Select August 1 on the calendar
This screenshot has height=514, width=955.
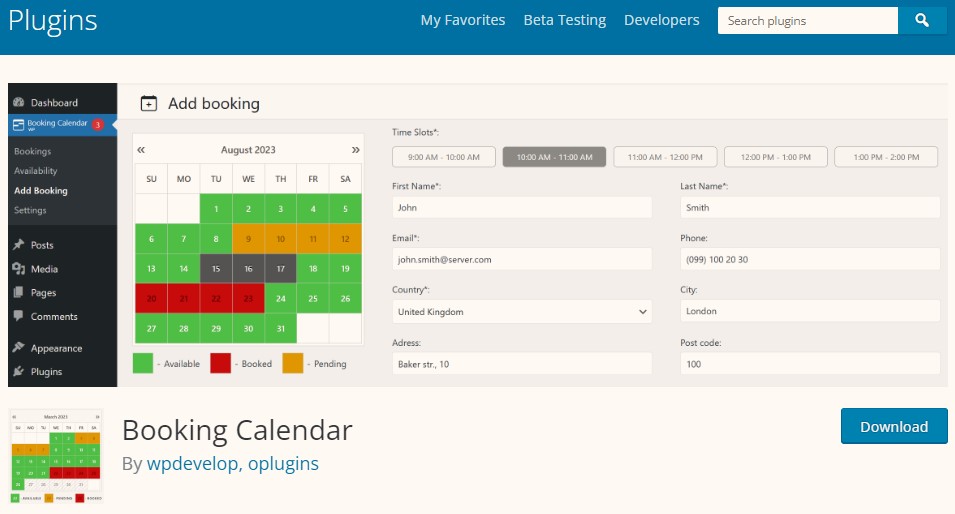pos(216,209)
